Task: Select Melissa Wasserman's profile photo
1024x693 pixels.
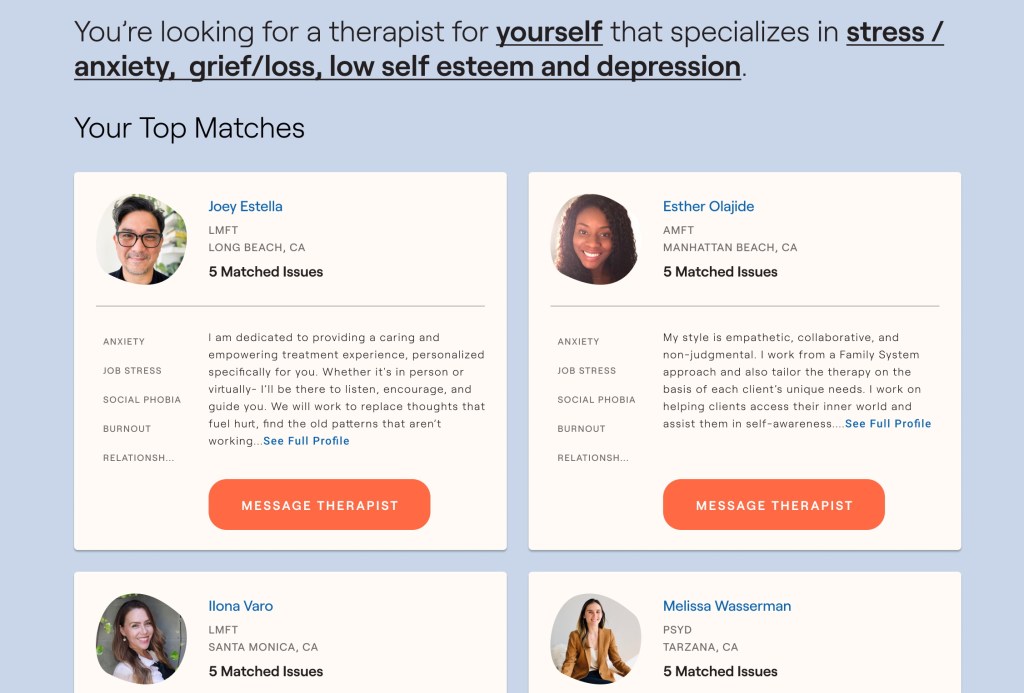Action: tap(594, 639)
